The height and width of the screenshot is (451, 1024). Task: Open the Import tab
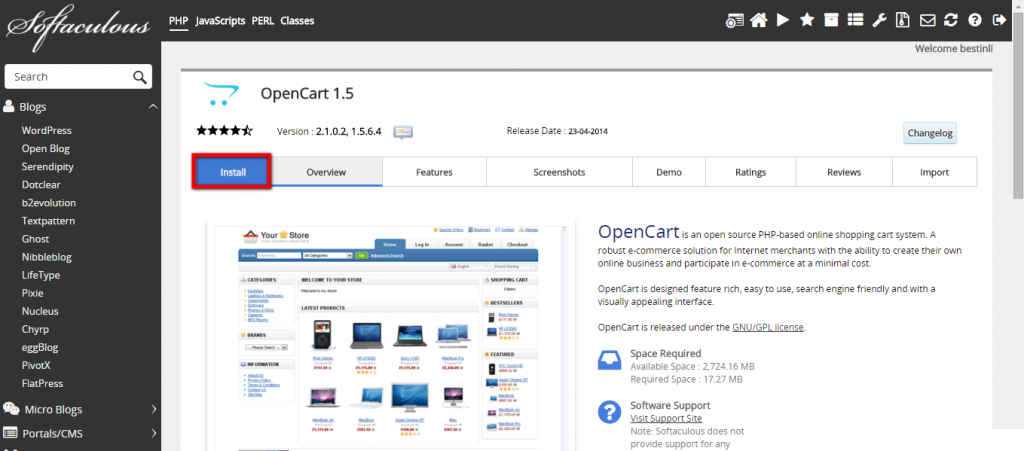point(934,172)
